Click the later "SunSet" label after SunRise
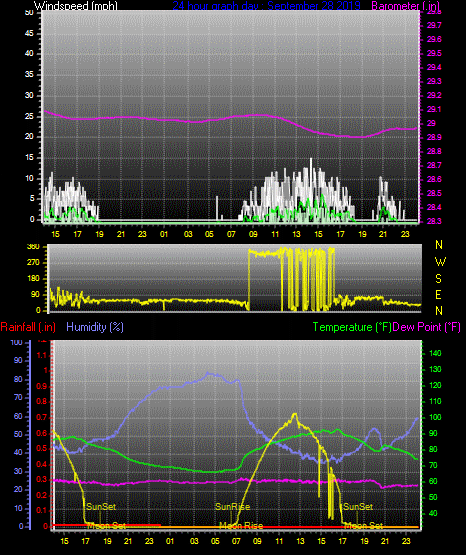Viewport: 466px width, 555px height. [358, 507]
